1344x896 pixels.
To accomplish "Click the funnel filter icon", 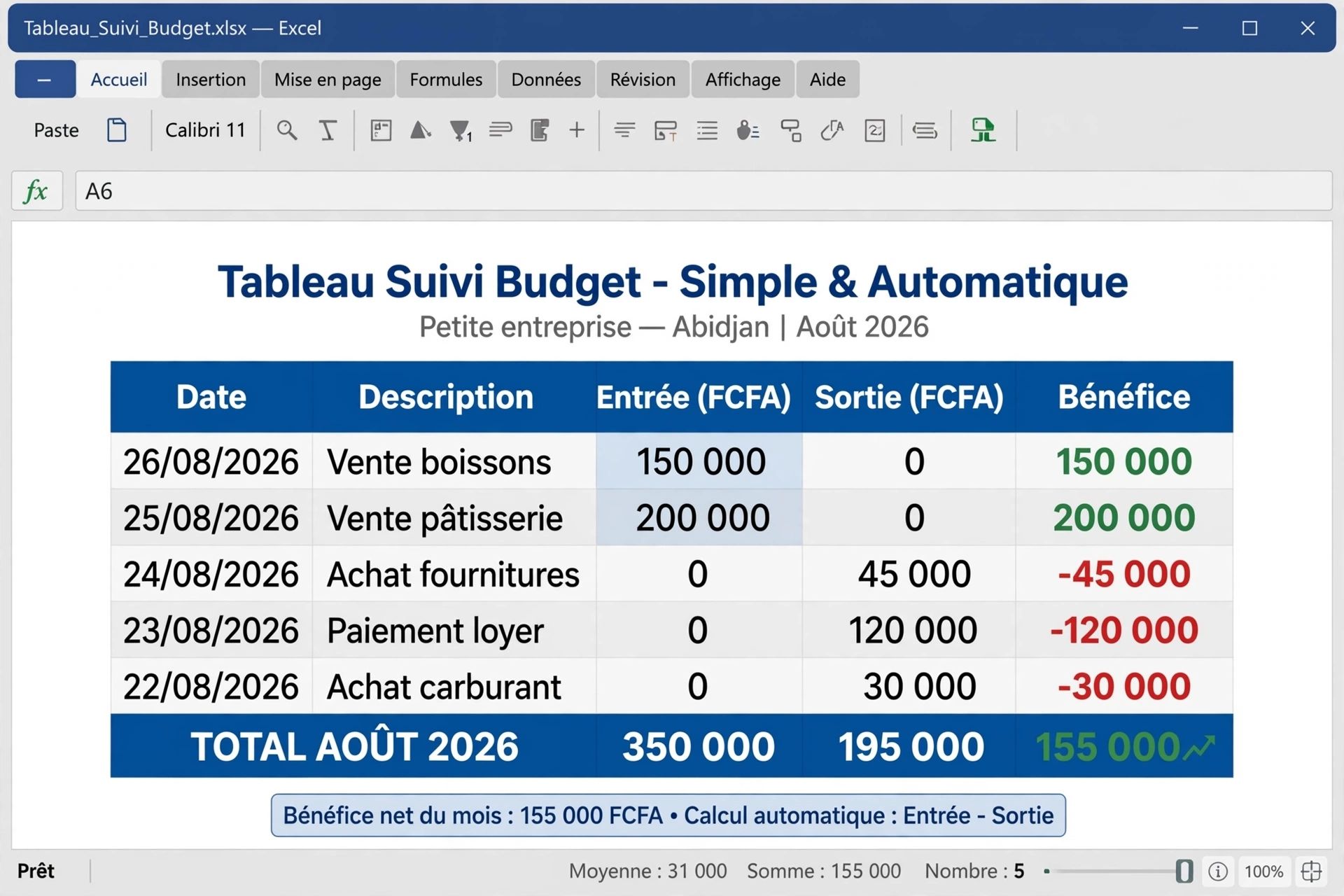I will click(461, 130).
